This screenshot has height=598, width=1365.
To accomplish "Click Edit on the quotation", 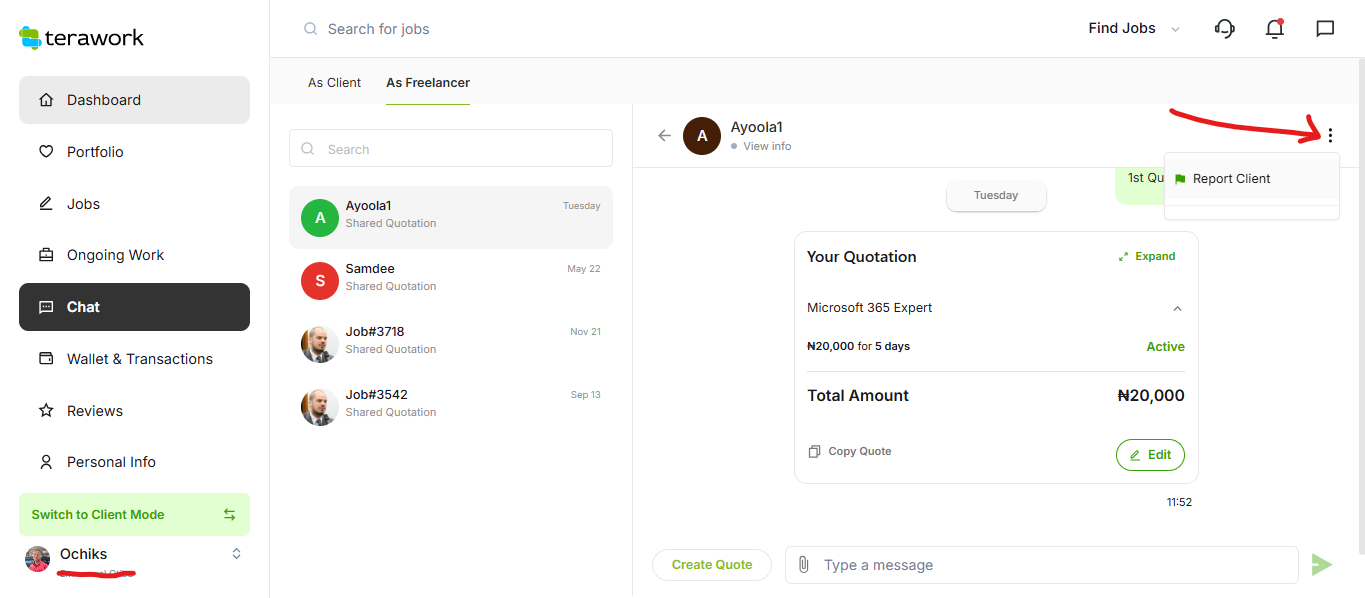I will point(1150,455).
